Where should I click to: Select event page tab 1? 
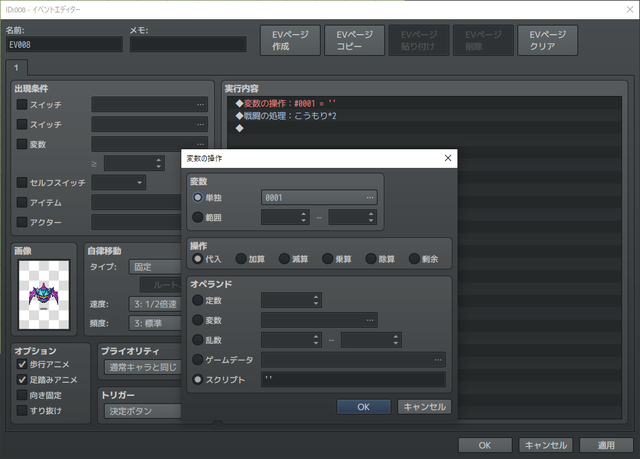16,68
